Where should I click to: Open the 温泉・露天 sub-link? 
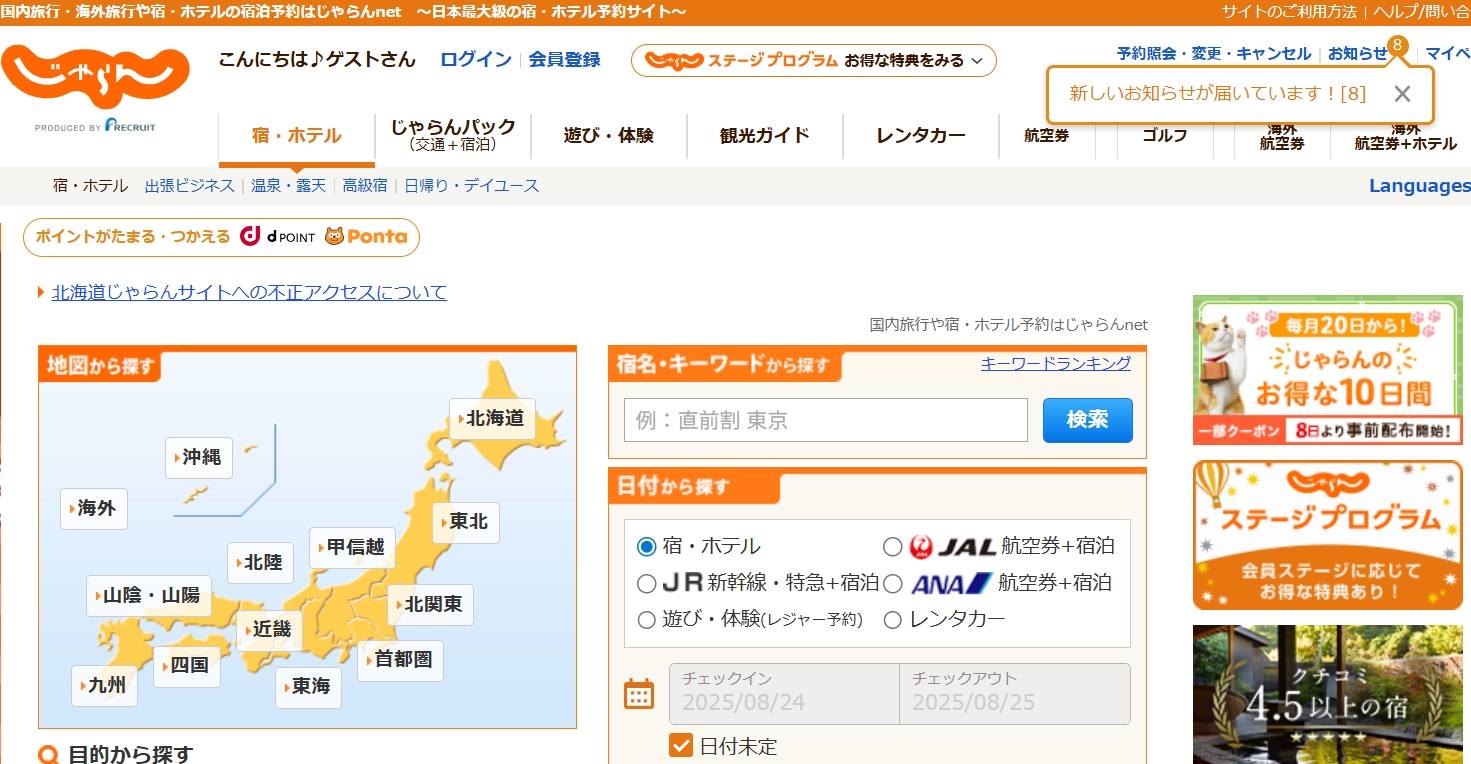click(x=289, y=186)
